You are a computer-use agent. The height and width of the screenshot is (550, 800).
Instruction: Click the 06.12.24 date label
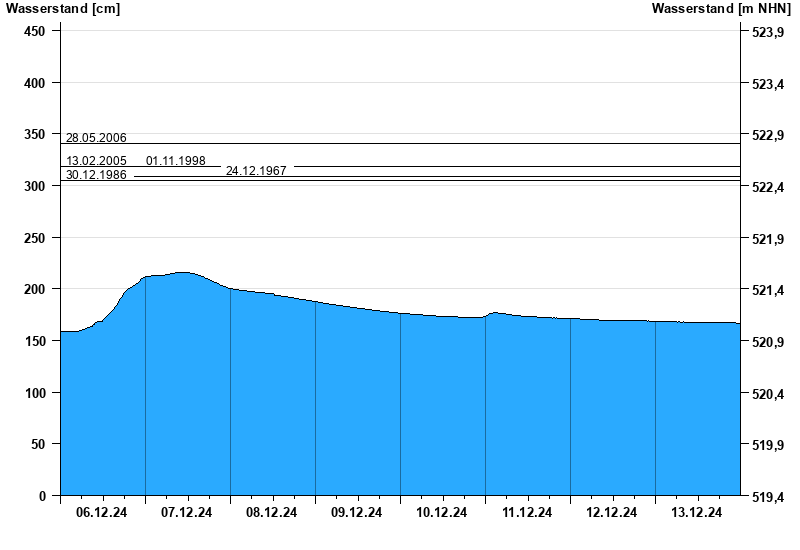102,513
